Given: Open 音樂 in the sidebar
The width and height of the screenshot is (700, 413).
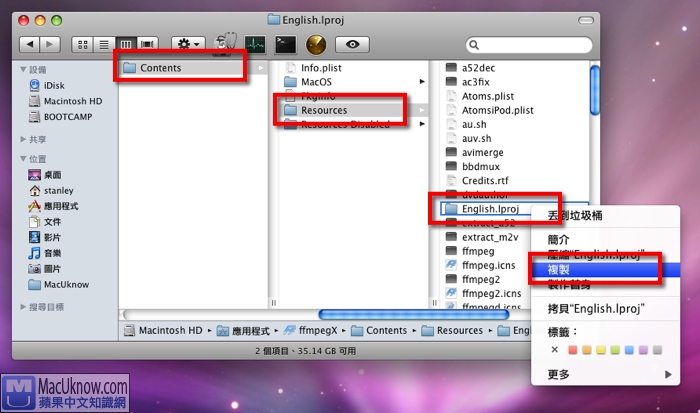Looking at the screenshot, I should (45, 253).
